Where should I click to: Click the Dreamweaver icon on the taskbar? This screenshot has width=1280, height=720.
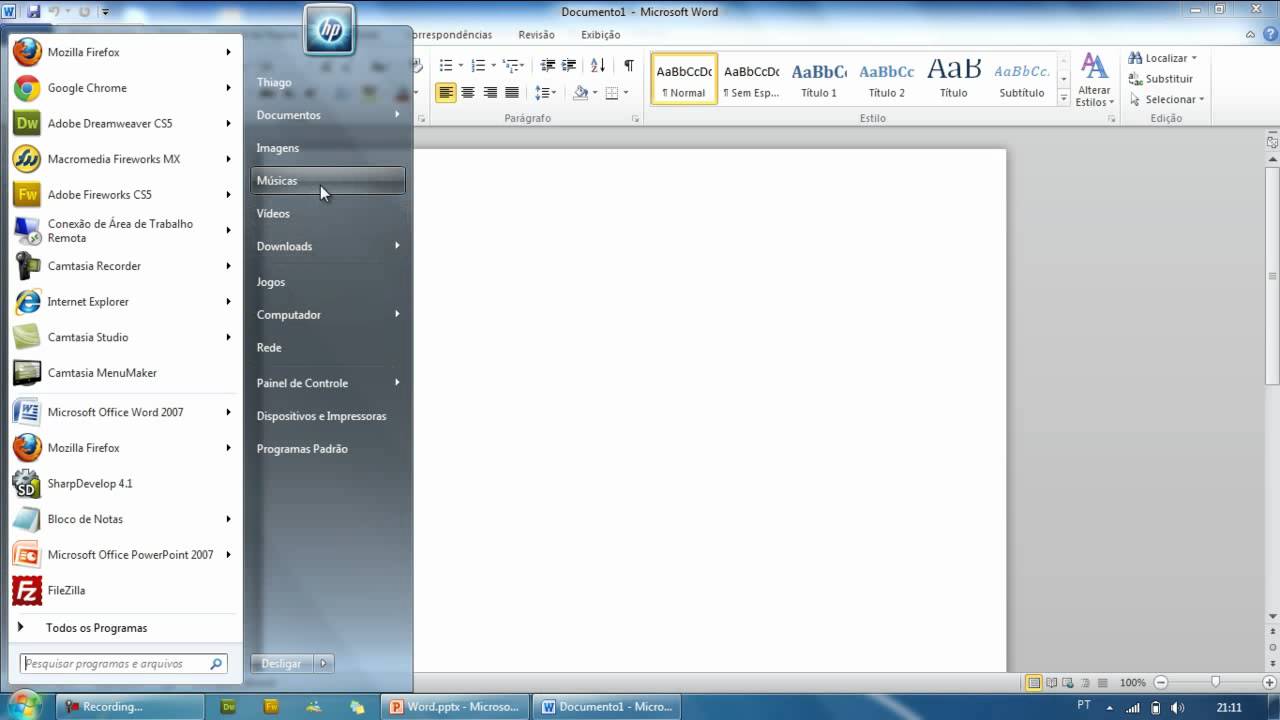228,706
